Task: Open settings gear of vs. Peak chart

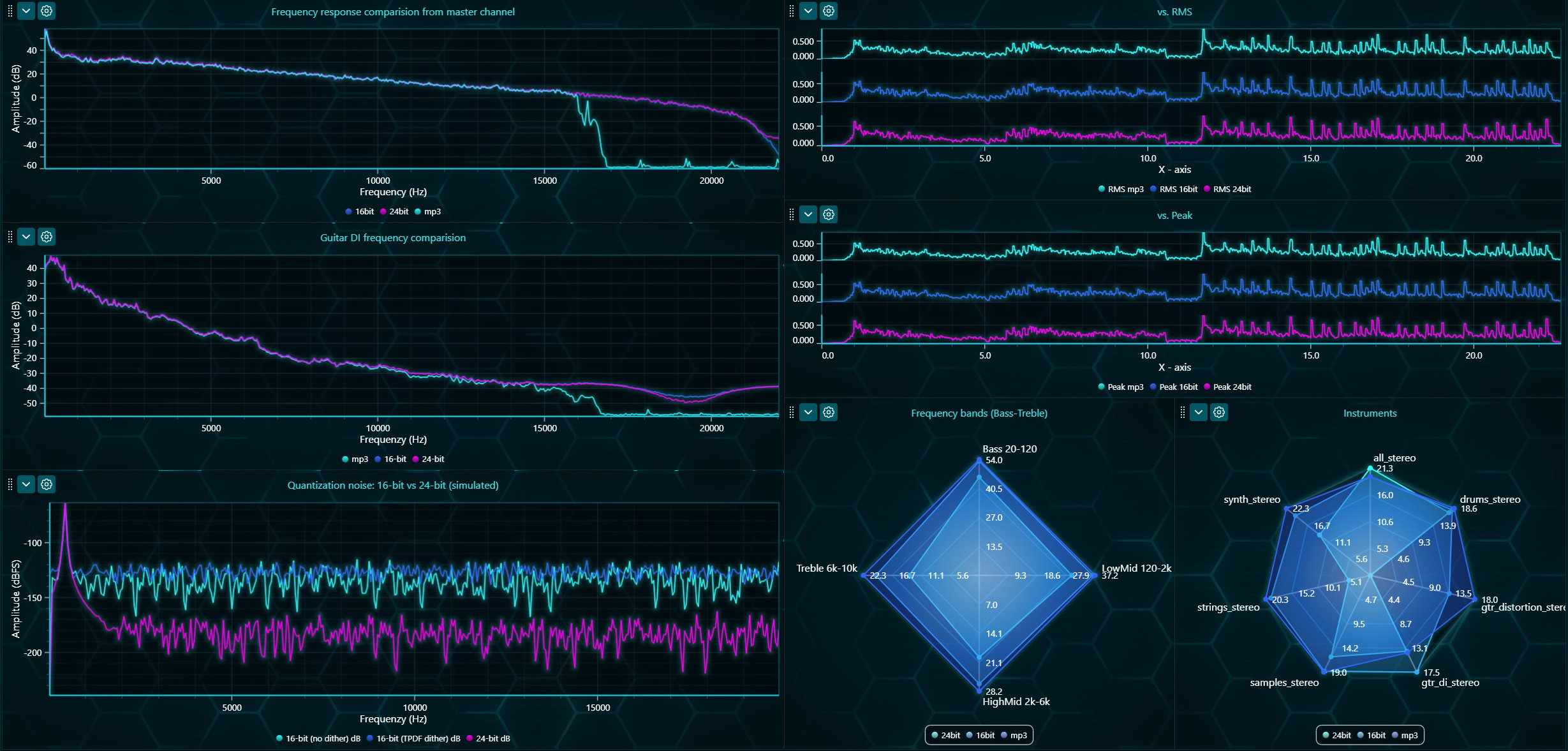Action: tap(829, 214)
